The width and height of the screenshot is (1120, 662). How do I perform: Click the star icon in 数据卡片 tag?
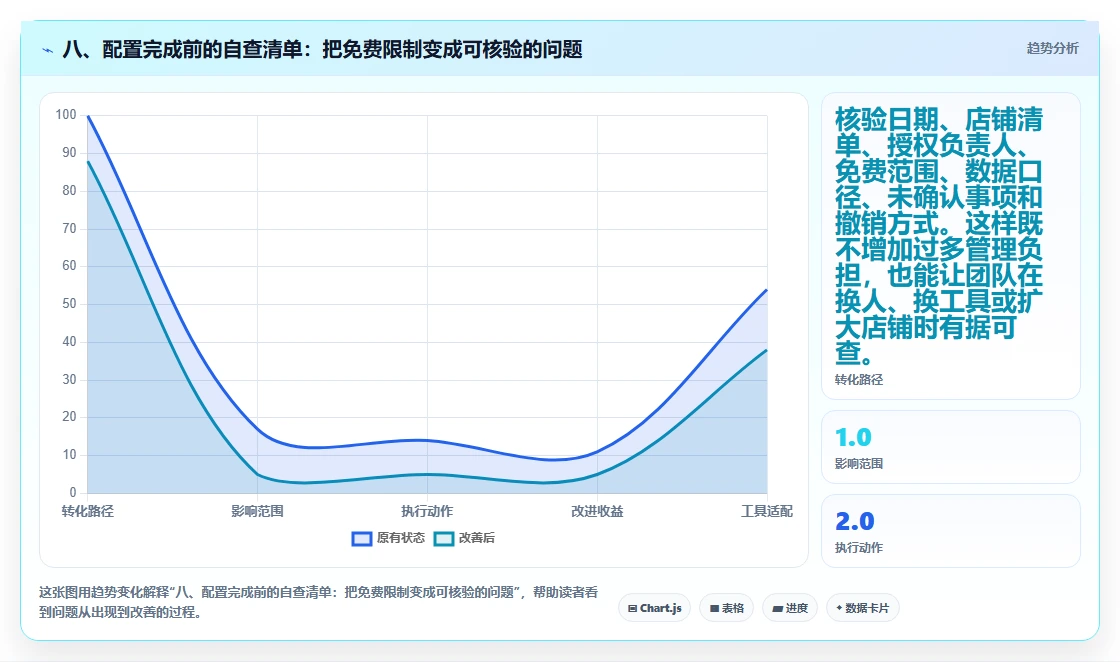839,608
